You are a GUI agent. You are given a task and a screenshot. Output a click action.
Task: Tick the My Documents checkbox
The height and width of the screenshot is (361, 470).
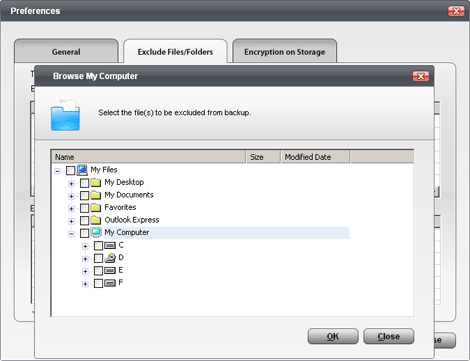(84, 195)
